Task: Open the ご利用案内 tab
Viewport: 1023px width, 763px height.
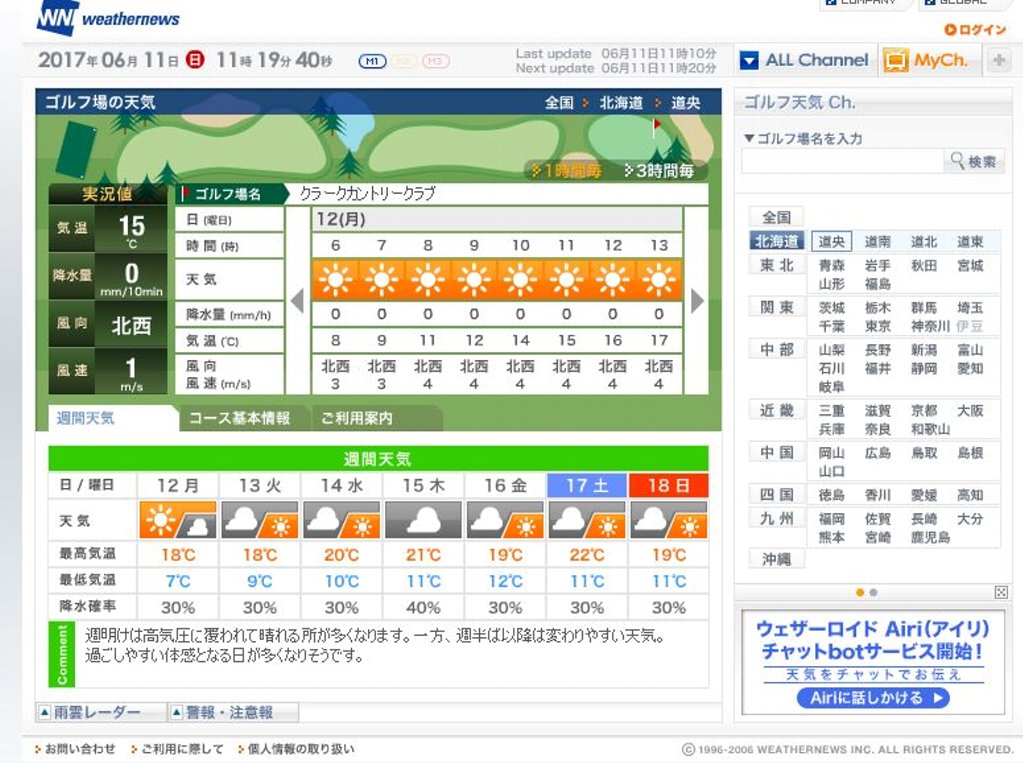Action: (x=377, y=418)
